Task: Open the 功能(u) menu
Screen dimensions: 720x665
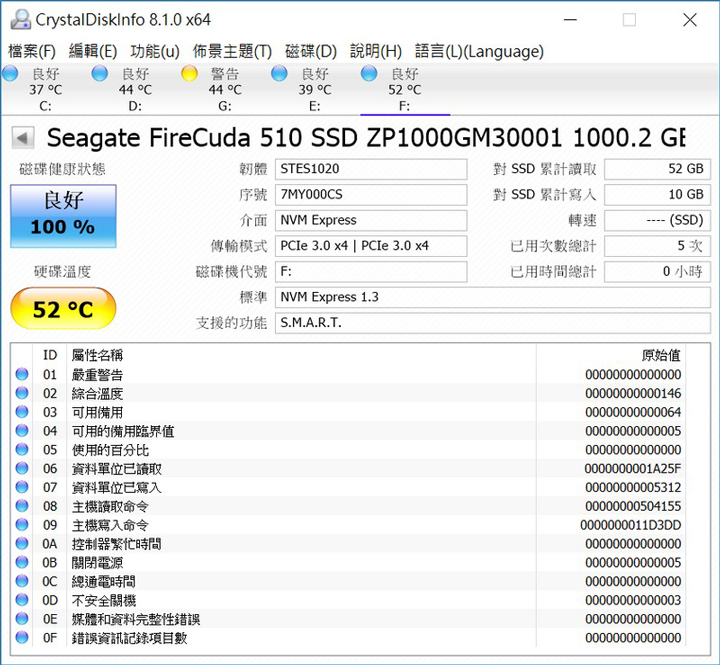Action: tap(155, 51)
